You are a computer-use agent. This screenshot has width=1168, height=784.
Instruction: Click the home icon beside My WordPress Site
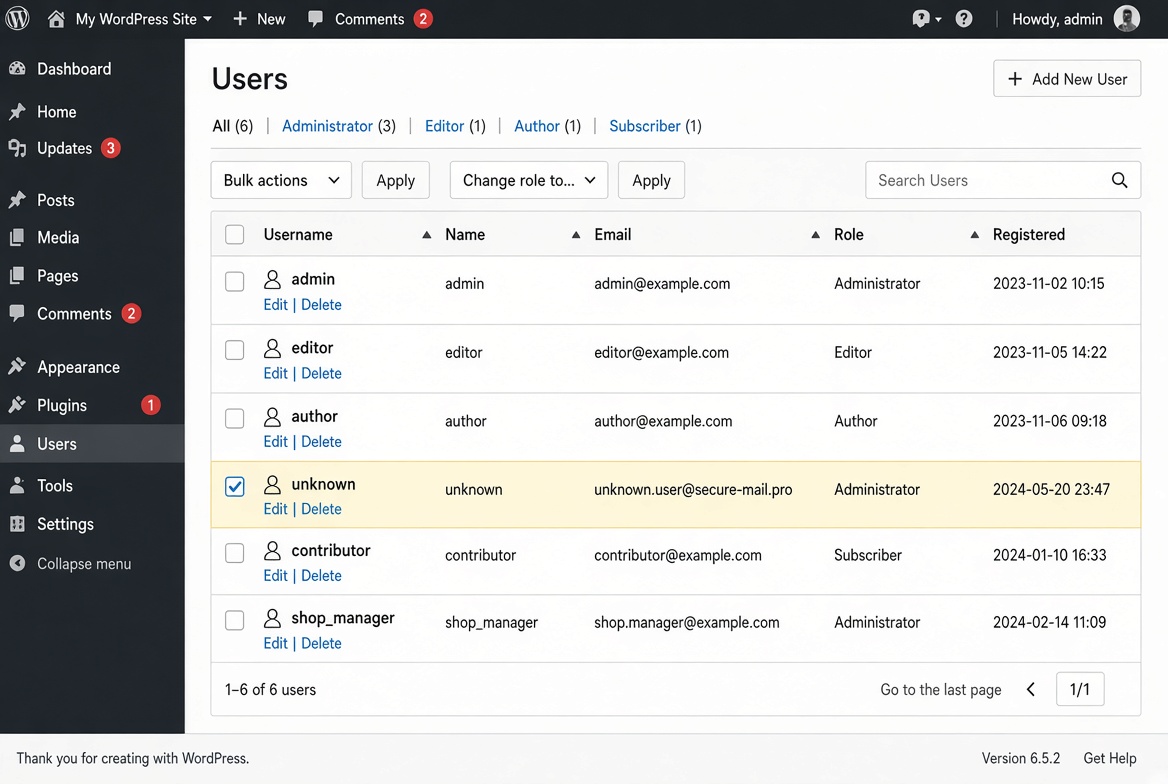click(56, 19)
